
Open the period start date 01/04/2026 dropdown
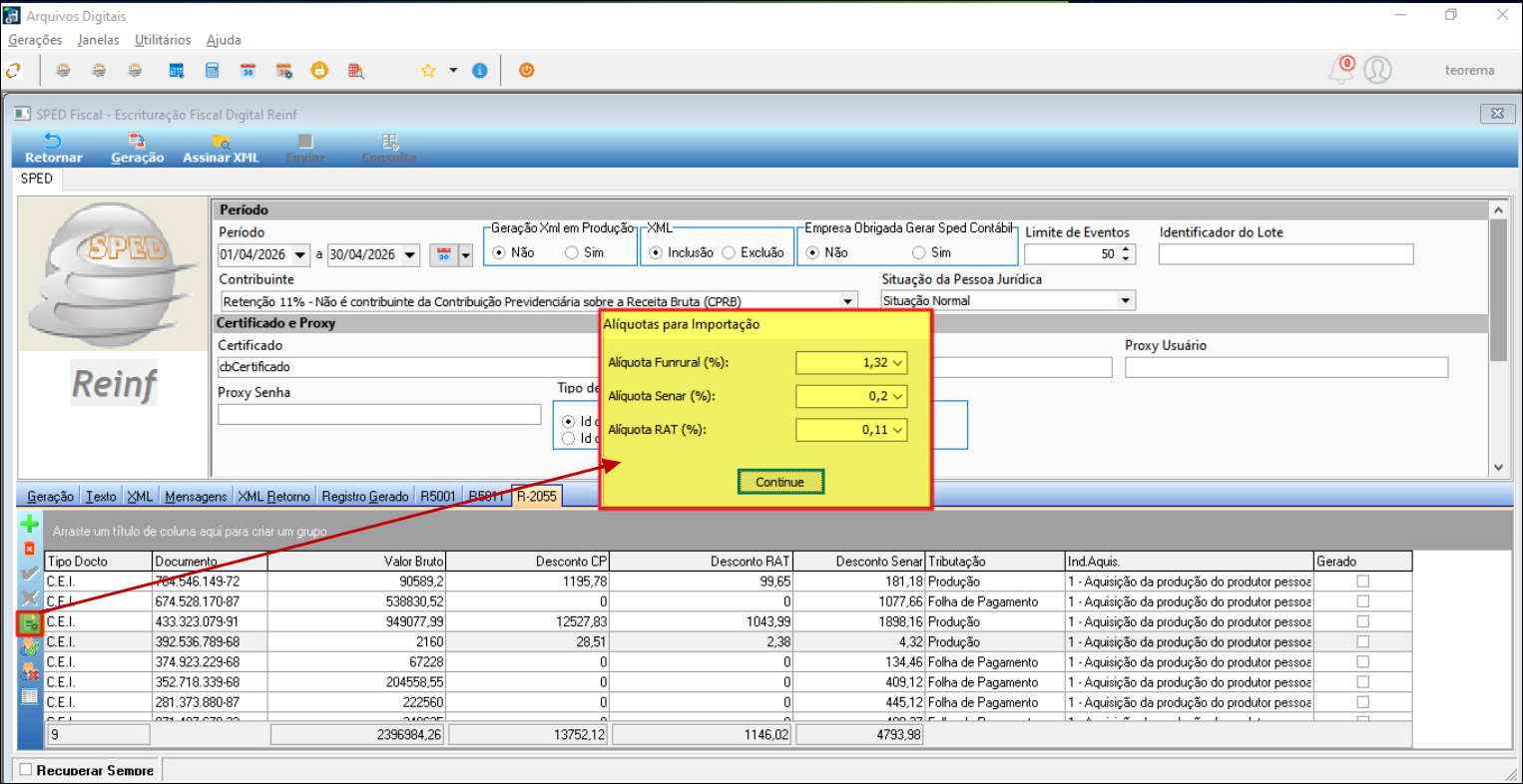(300, 255)
